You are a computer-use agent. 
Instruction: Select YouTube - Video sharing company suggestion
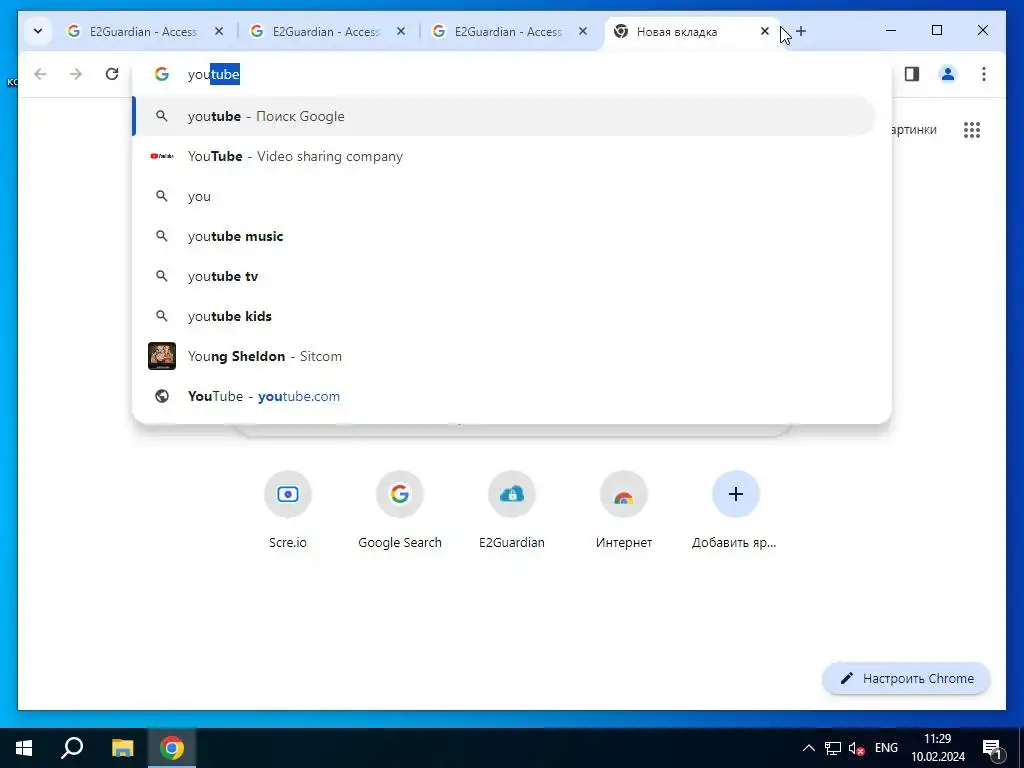pyautogui.click(x=504, y=156)
